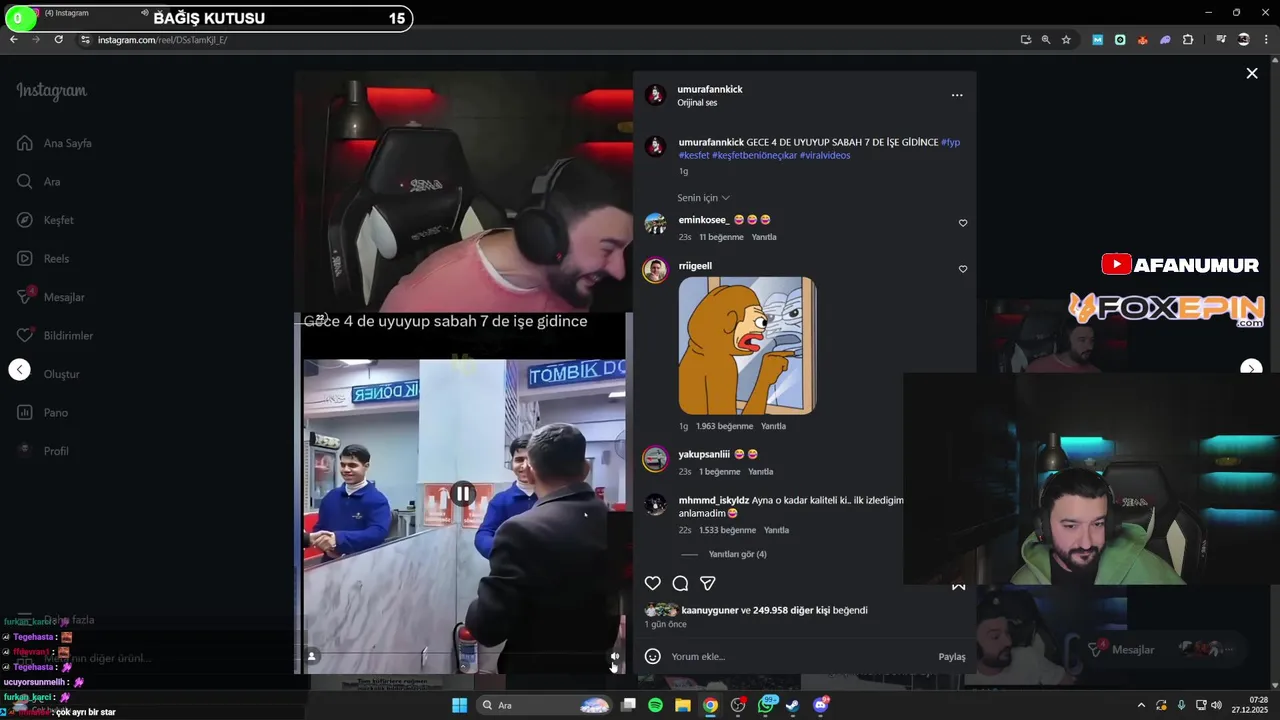Open yakupsanliii username link
Viewport: 1280px width, 720px height.
704,454
